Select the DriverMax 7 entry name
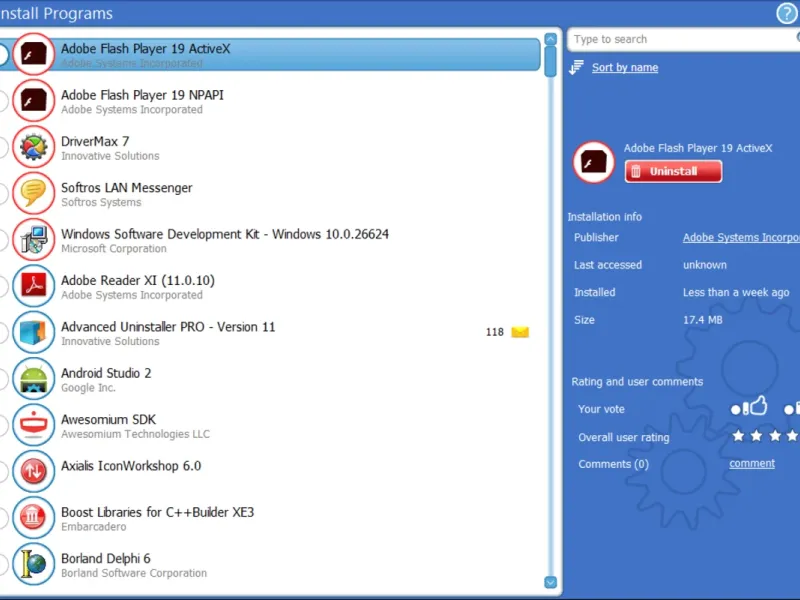The width and height of the screenshot is (800, 600). [x=95, y=141]
